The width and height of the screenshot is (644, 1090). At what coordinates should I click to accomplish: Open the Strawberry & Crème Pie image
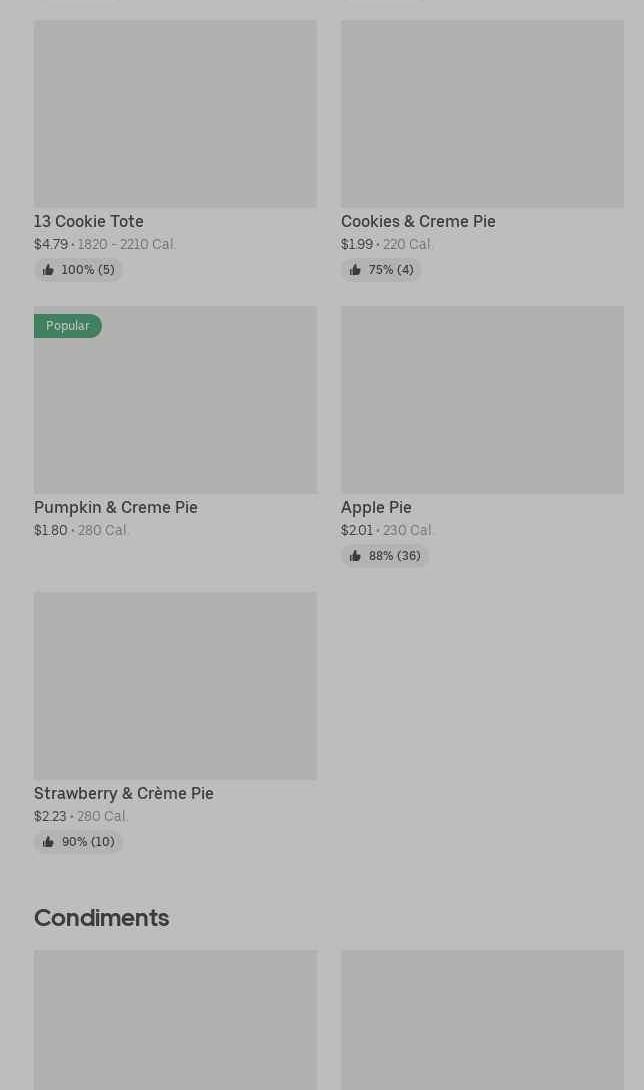coord(175,686)
